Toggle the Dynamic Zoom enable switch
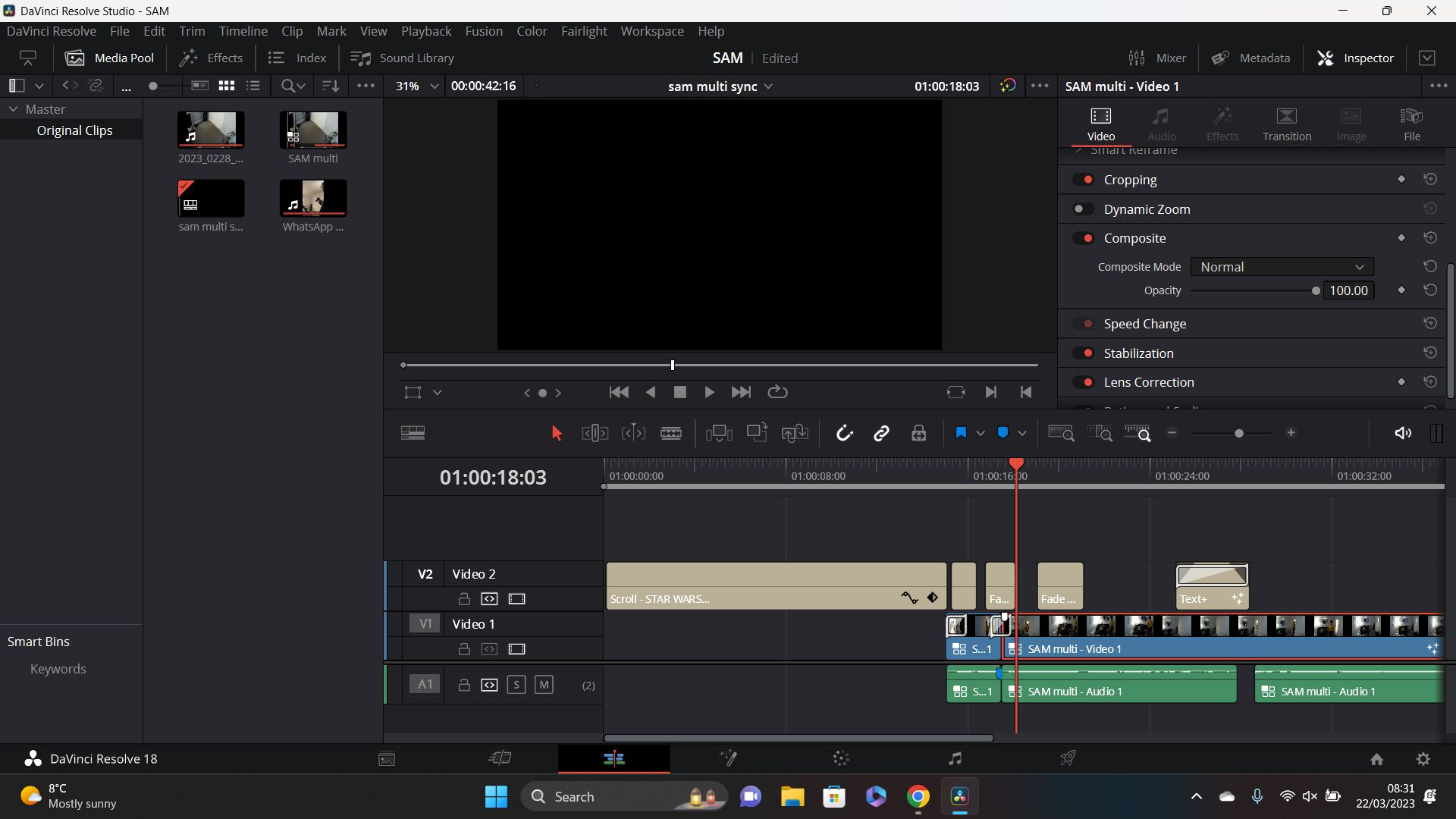Screen dimensions: 1456x819 (x=1084, y=209)
